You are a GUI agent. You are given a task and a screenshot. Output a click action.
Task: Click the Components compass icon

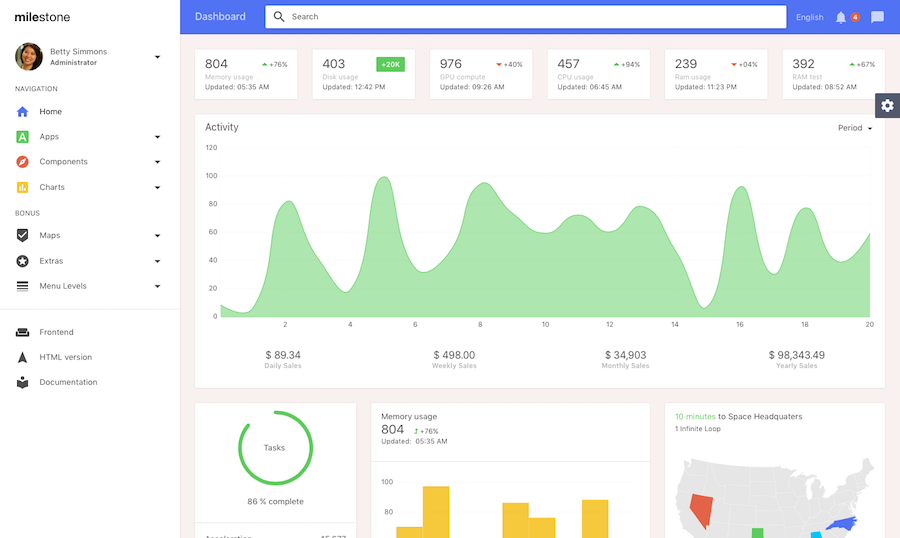coord(22,162)
